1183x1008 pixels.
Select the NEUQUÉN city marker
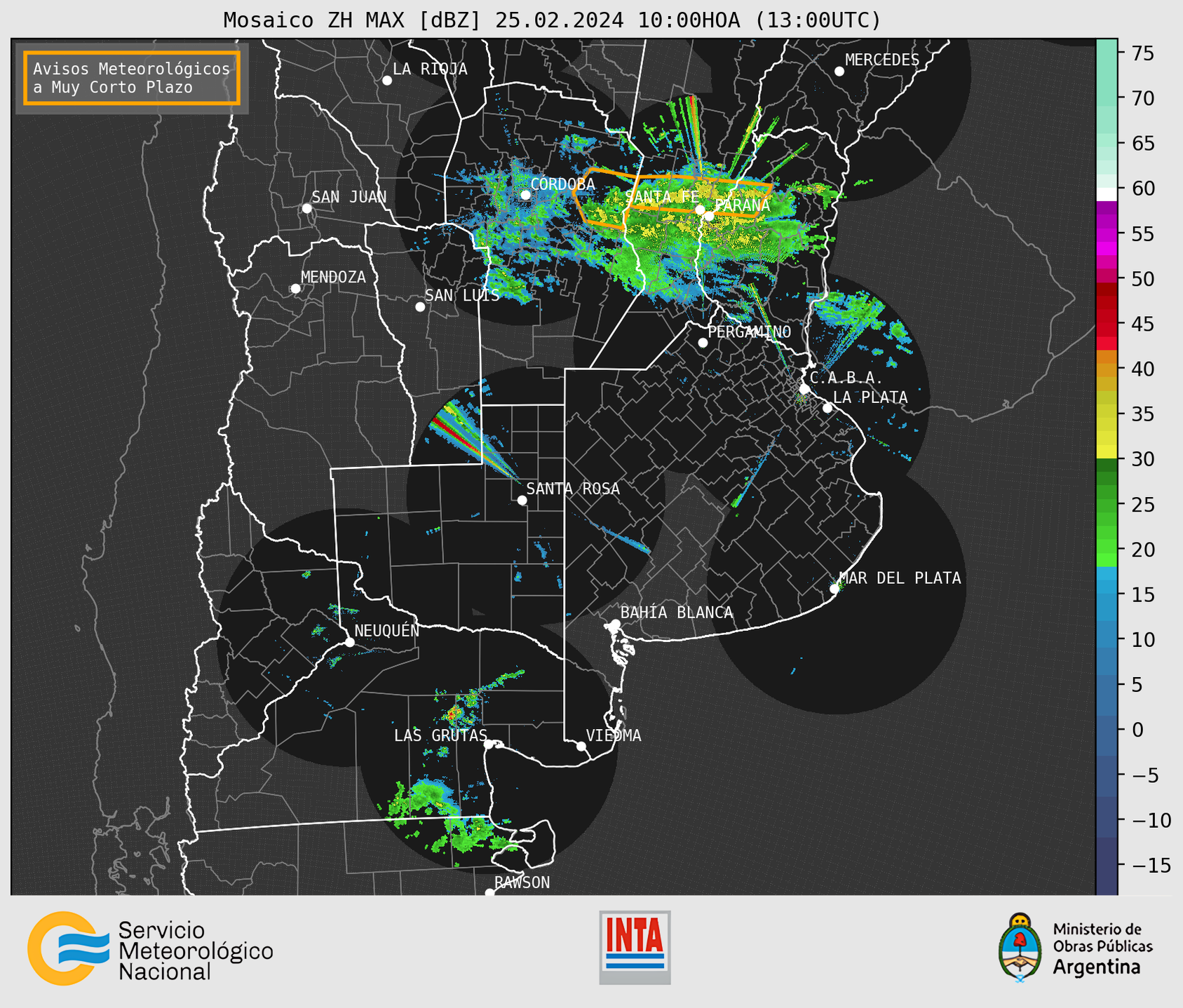tap(350, 642)
